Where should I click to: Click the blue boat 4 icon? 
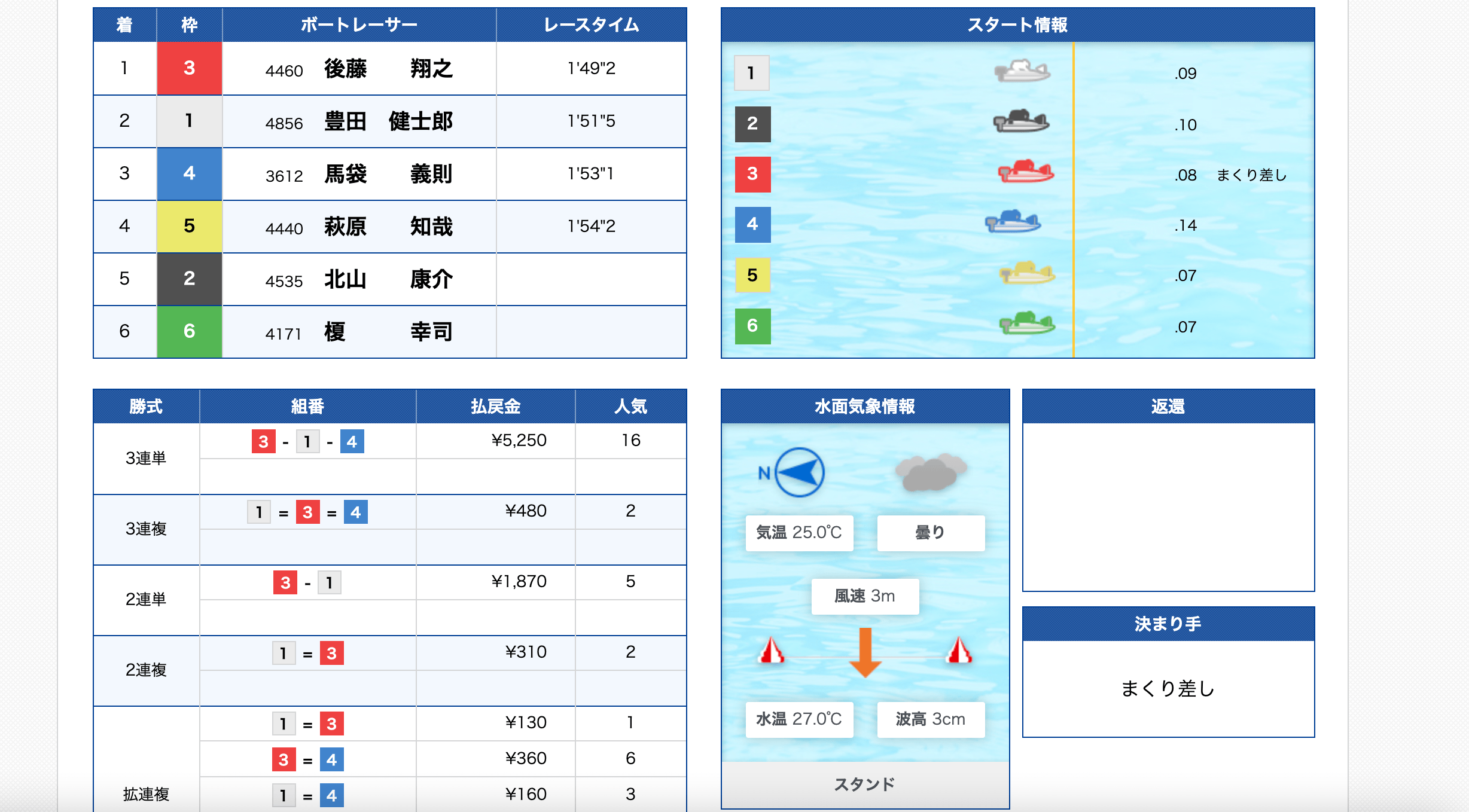point(1013,222)
